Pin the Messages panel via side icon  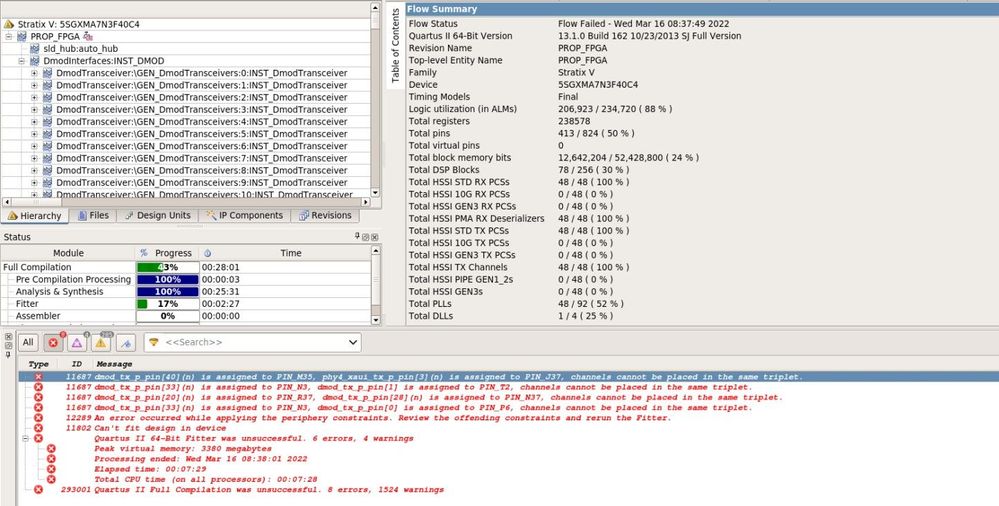click(8, 354)
